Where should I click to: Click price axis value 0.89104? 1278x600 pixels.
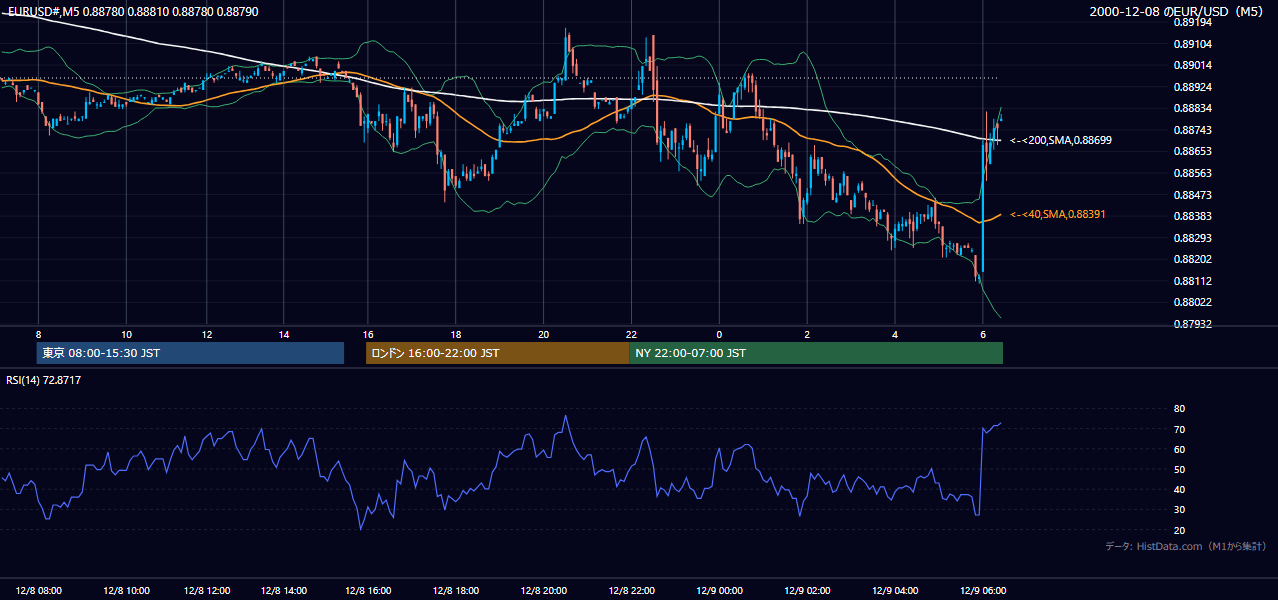[1192, 44]
